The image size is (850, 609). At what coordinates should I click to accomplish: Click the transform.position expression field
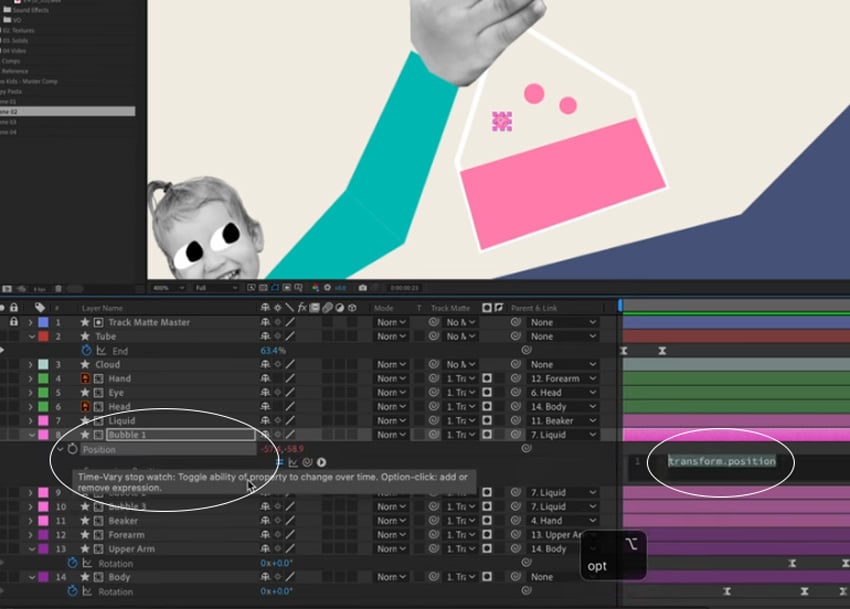[x=722, y=461]
